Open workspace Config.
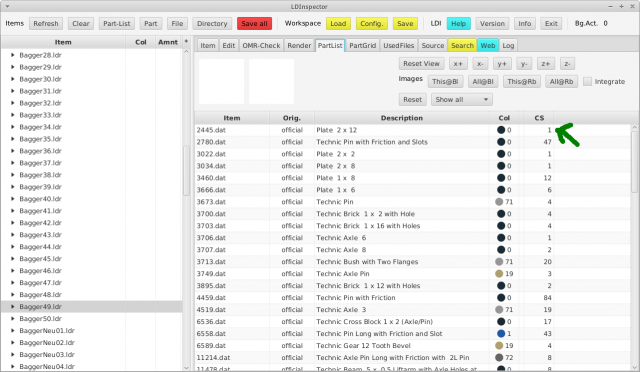640x372 pixels. pos(371,24)
